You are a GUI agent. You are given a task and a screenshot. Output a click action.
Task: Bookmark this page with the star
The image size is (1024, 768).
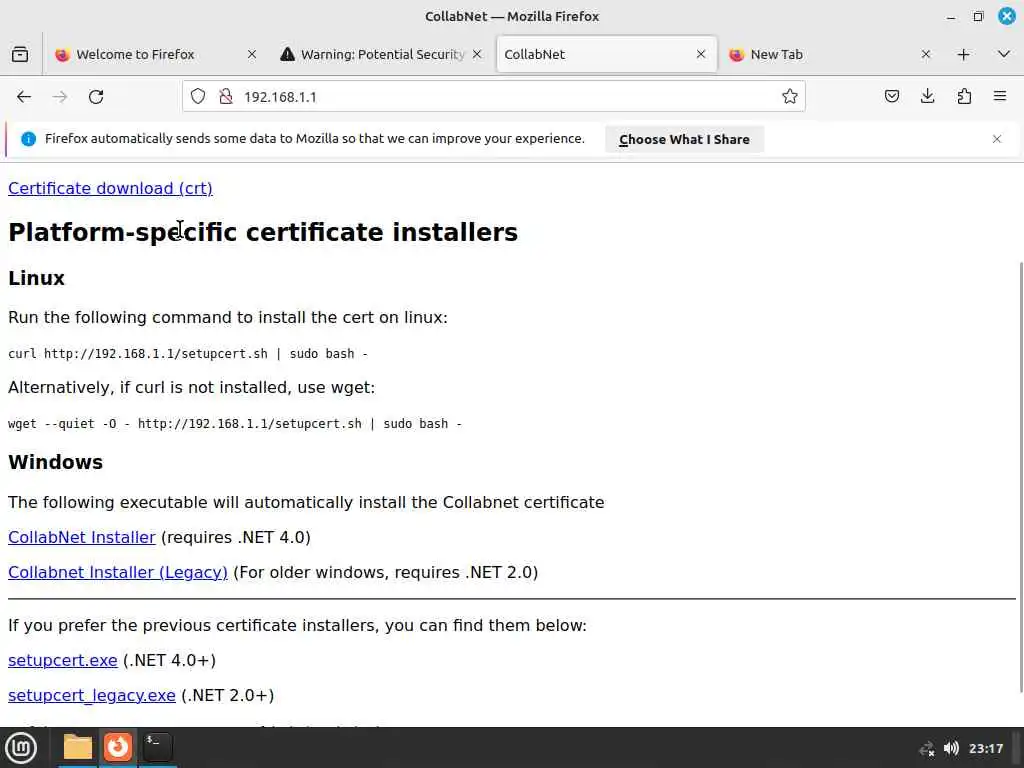click(x=790, y=97)
